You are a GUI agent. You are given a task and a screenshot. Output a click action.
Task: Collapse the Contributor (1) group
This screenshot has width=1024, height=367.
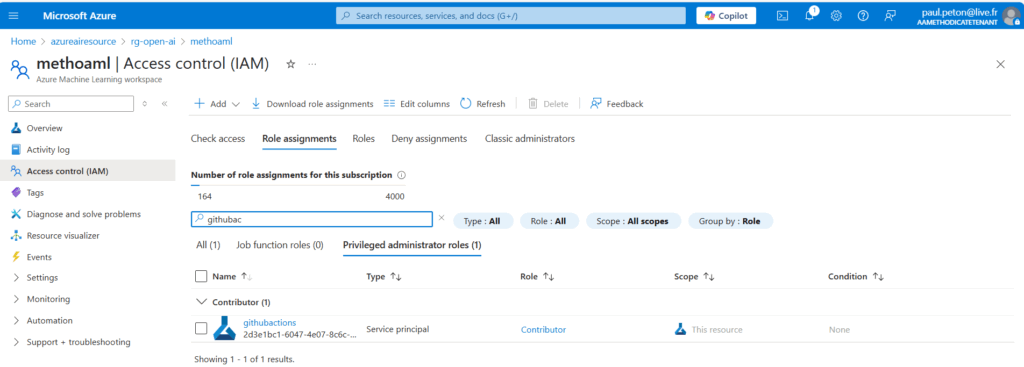[201, 302]
